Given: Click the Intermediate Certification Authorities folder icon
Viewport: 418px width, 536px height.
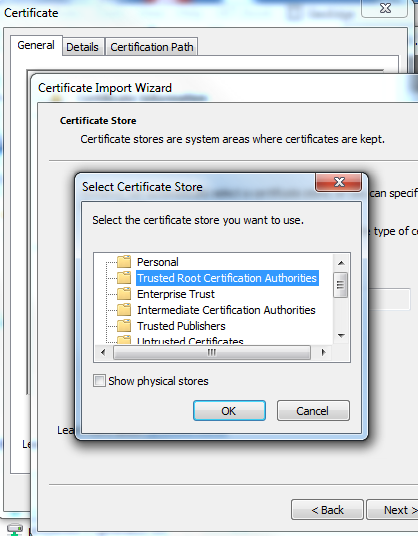Looking at the screenshot, I should click(x=124, y=310).
